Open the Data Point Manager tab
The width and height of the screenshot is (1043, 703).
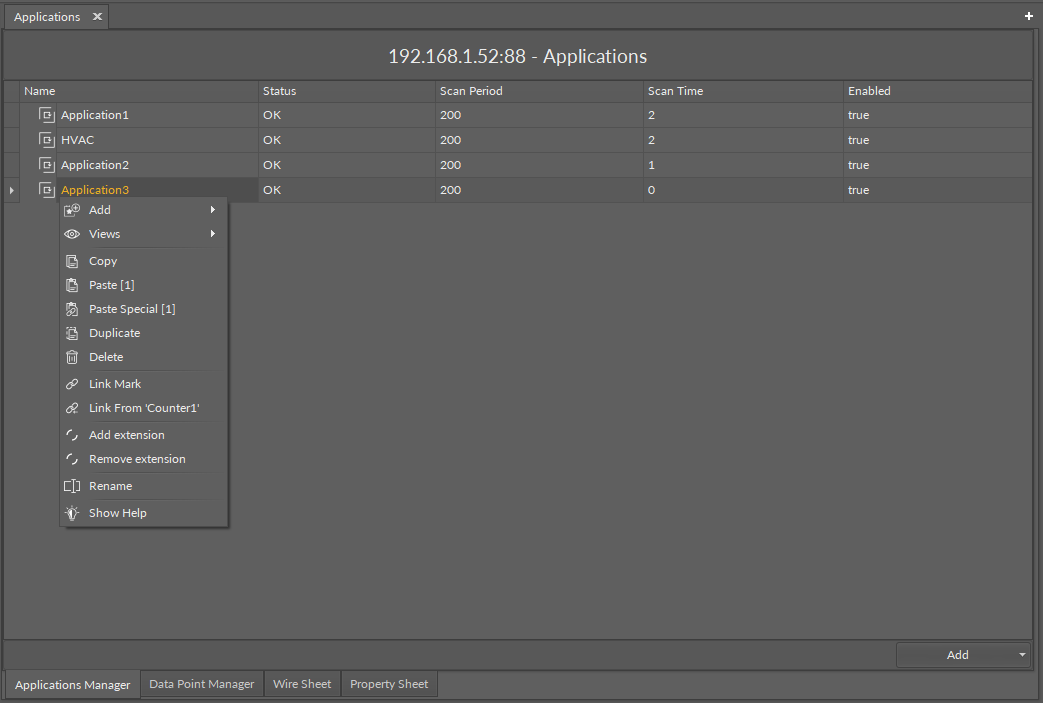[x=201, y=684]
